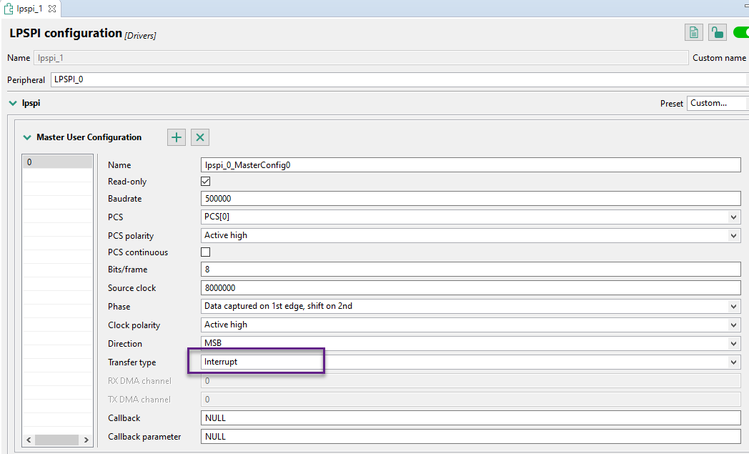Toggle the Read-only checkbox
Image resolution: width=749 pixels, height=454 pixels.
206,181
